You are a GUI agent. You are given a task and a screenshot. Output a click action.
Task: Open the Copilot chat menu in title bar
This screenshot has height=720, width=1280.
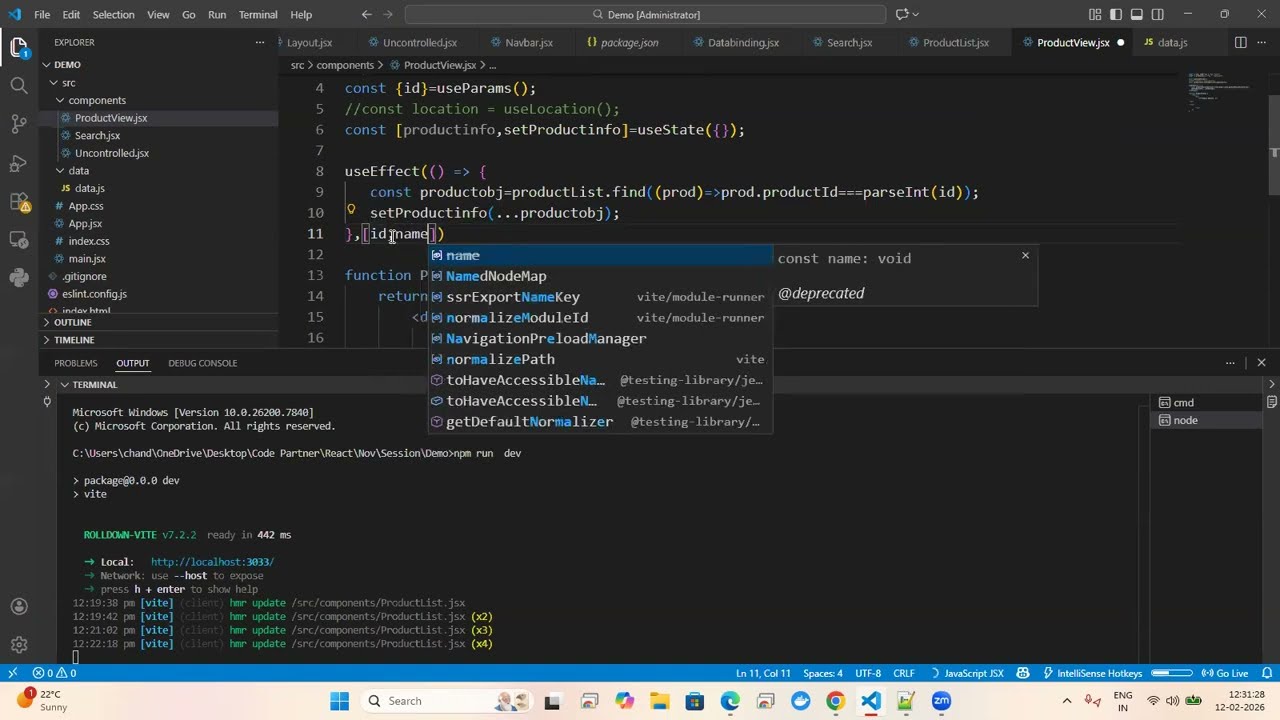tap(907, 14)
